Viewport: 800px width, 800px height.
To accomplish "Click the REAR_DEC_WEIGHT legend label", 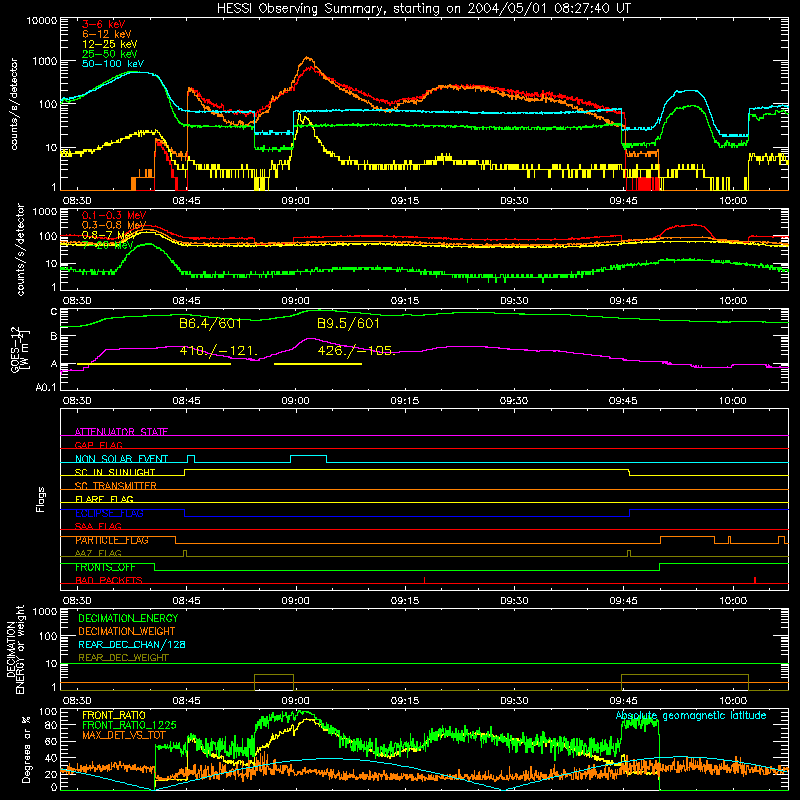I will coord(123,658).
